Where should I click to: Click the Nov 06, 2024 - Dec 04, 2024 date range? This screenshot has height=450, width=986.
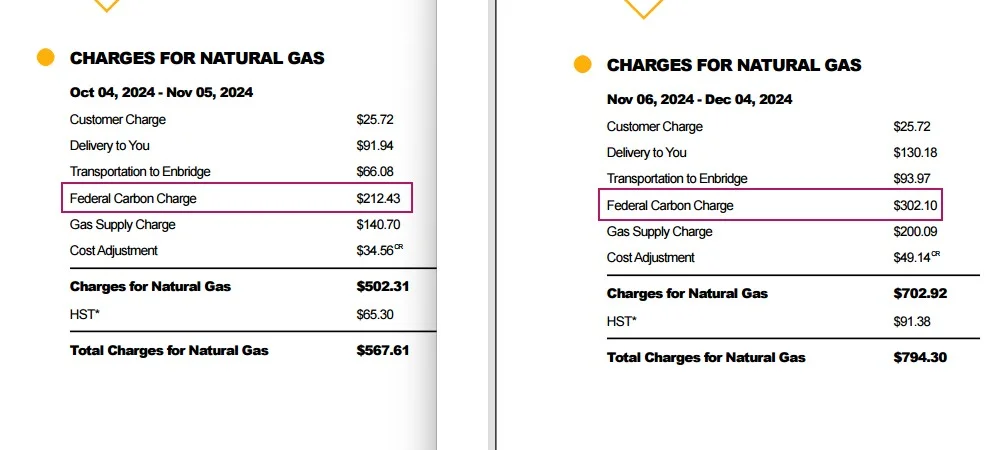[x=699, y=99]
